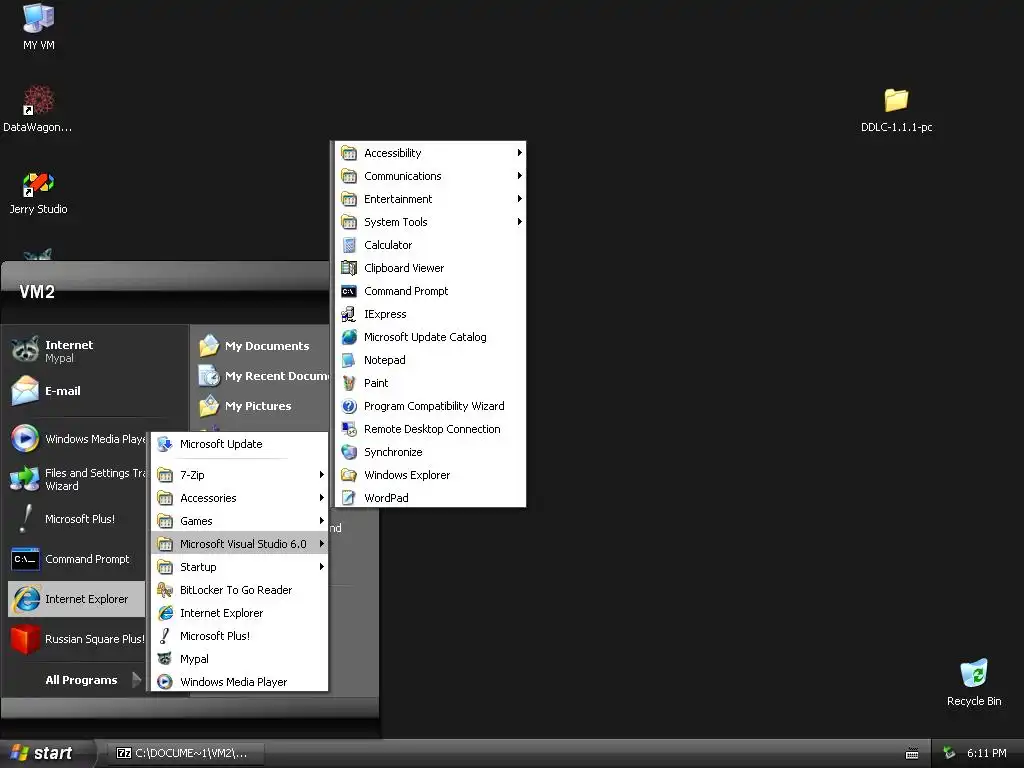1024x768 pixels.
Task: Open IExpress from Accessories menu
Action: point(430,314)
